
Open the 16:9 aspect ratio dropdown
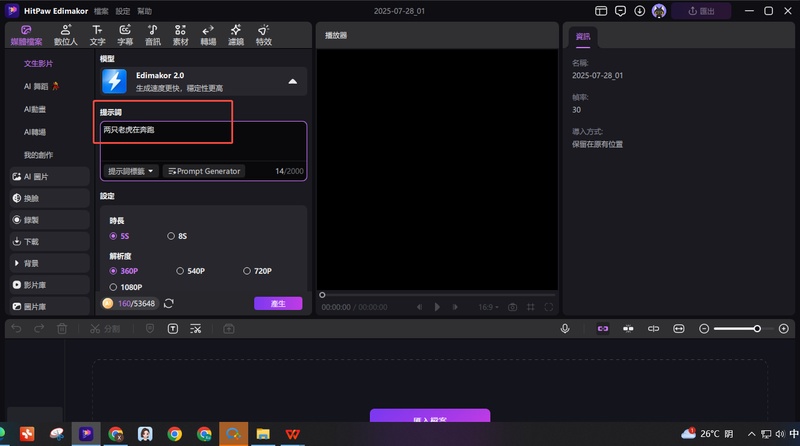click(x=488, y=307)
